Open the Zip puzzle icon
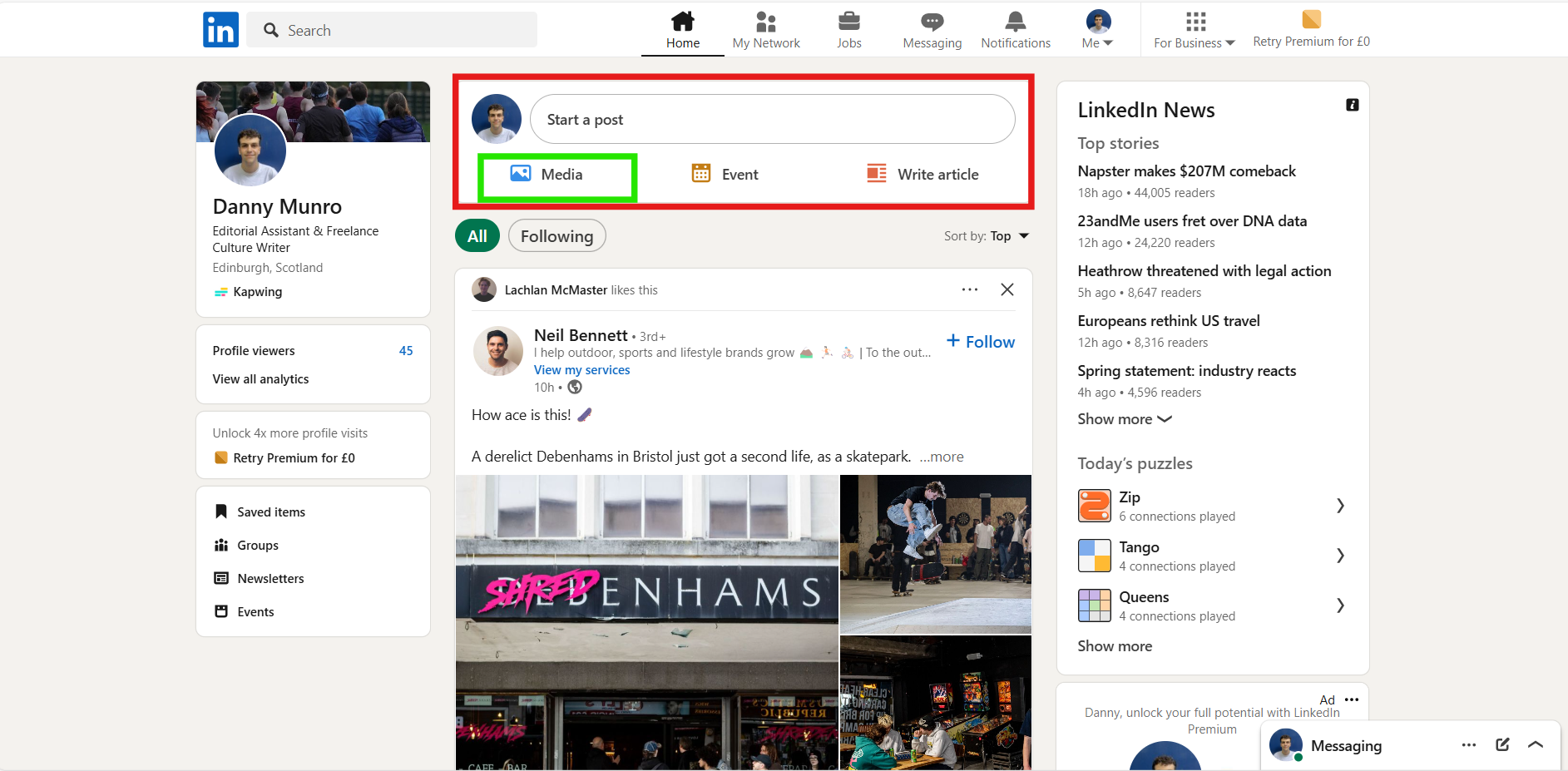The height and width of the screenshot is (771, 1568). coord(1093,505)
